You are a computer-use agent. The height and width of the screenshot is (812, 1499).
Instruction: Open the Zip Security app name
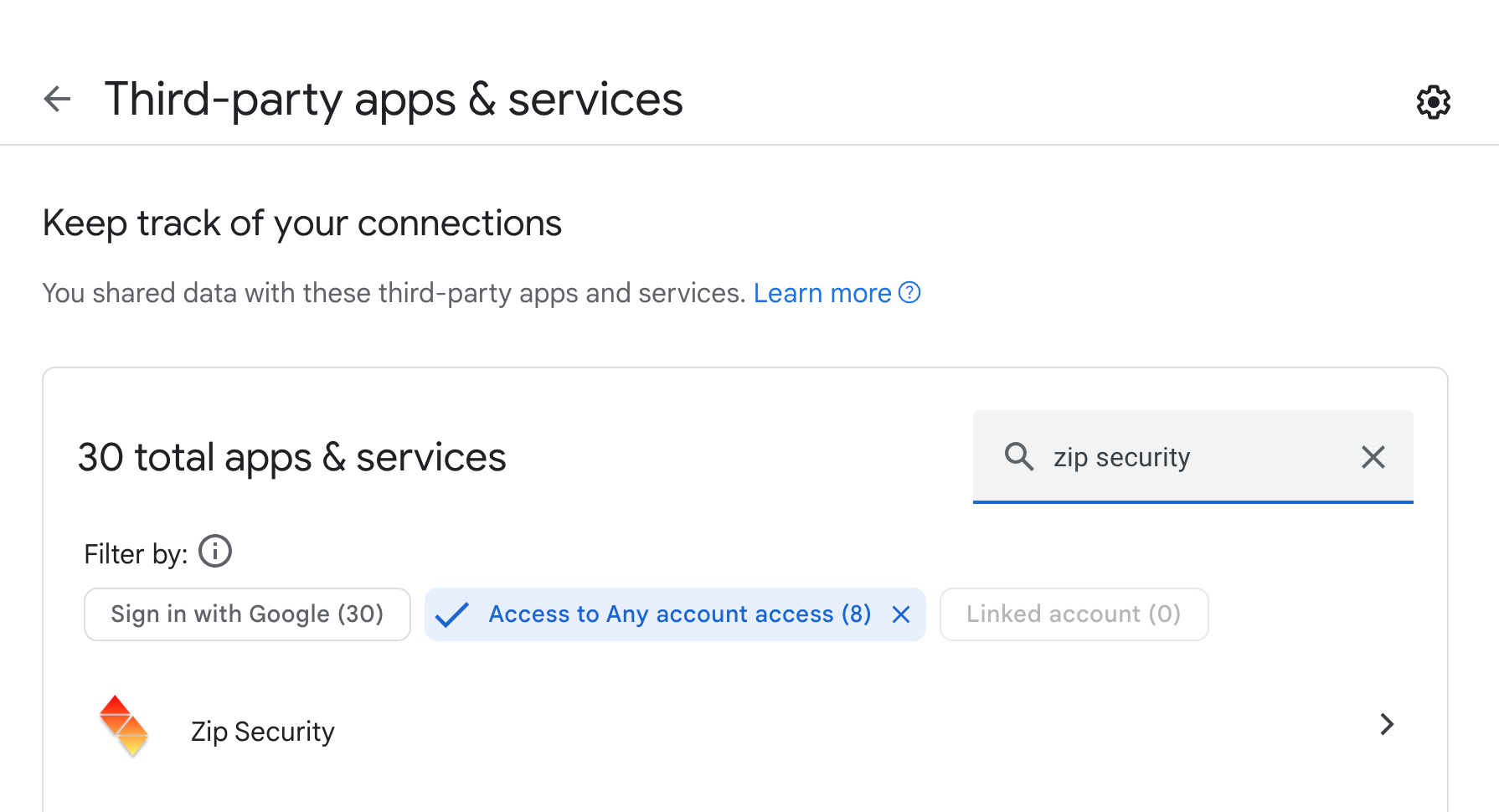coord(263,732)
